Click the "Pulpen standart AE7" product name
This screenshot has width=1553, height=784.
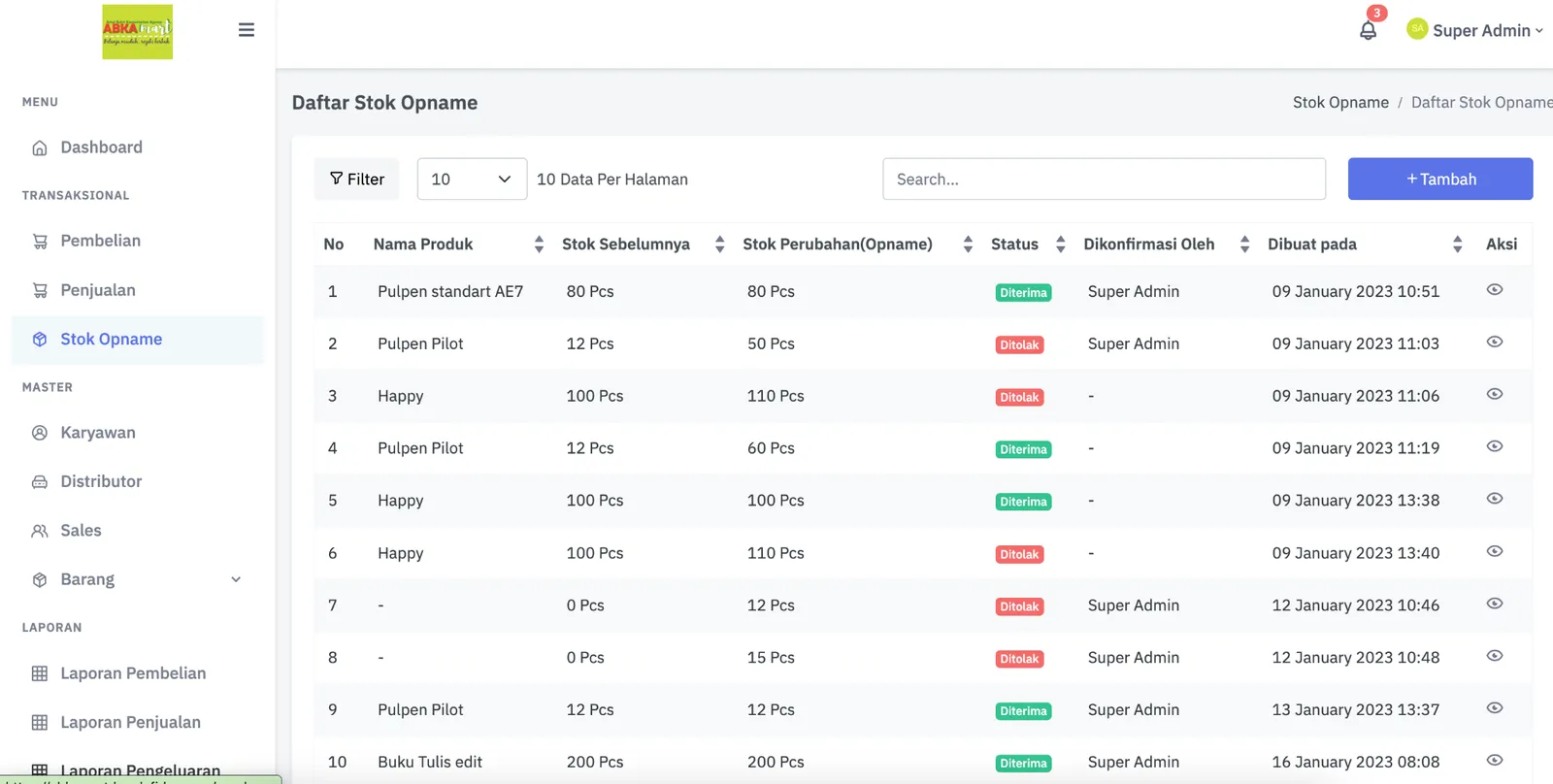(450, 291)
